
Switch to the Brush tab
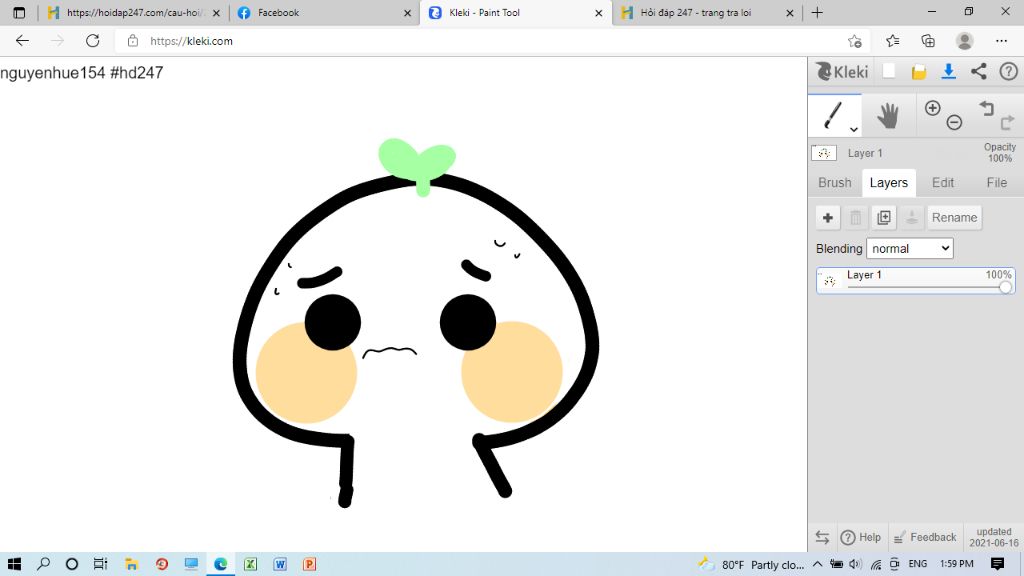pos(835,183)
